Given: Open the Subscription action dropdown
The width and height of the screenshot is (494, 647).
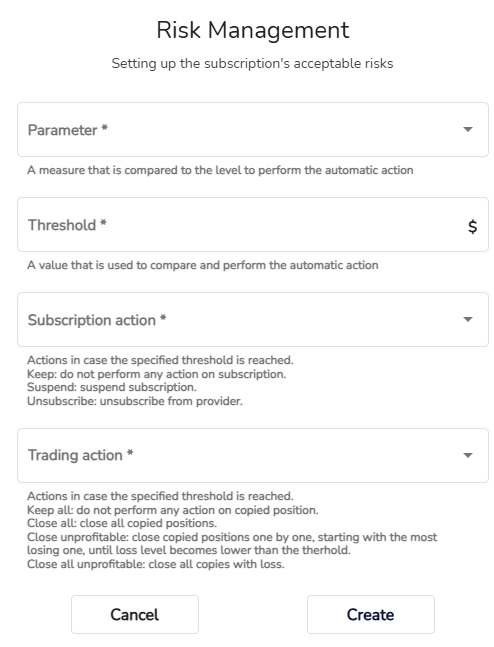Looking at the screenshot, I should [x=253, y=319].
